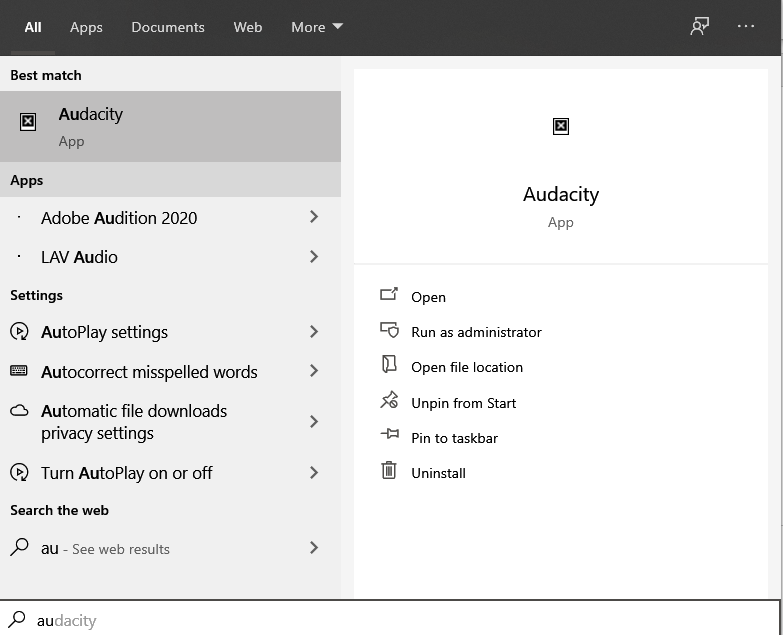
Task: Choose Open file location
Action: tap(467, 367)
